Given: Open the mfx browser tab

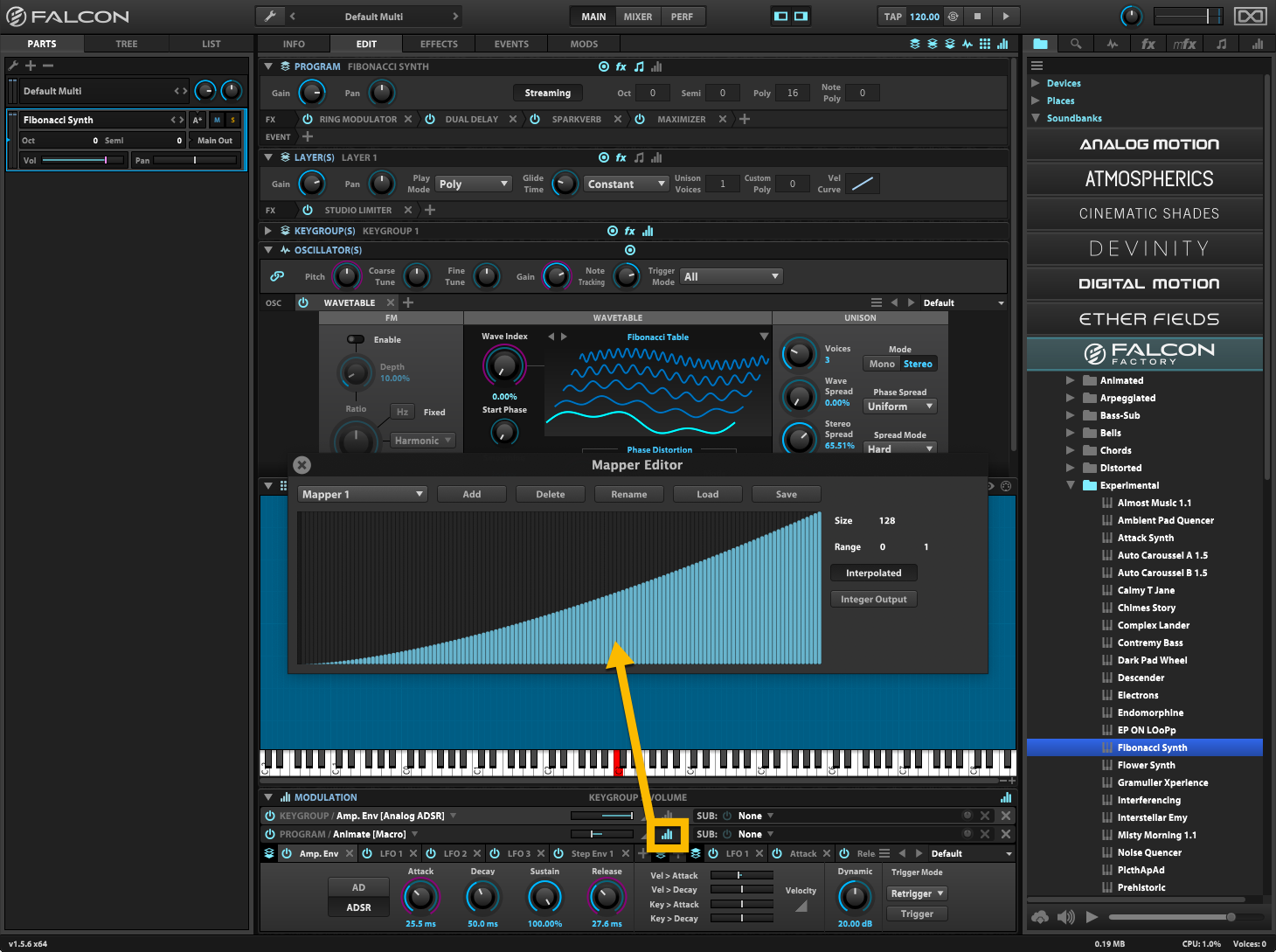Looking at the screenshot, I should click(1184, 44).
